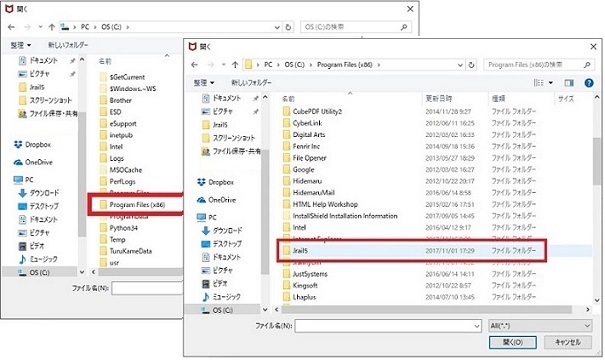Select Dropbox in rear dialog navigation pane
This screenshot has width=605, height=360.
(32, 144)
